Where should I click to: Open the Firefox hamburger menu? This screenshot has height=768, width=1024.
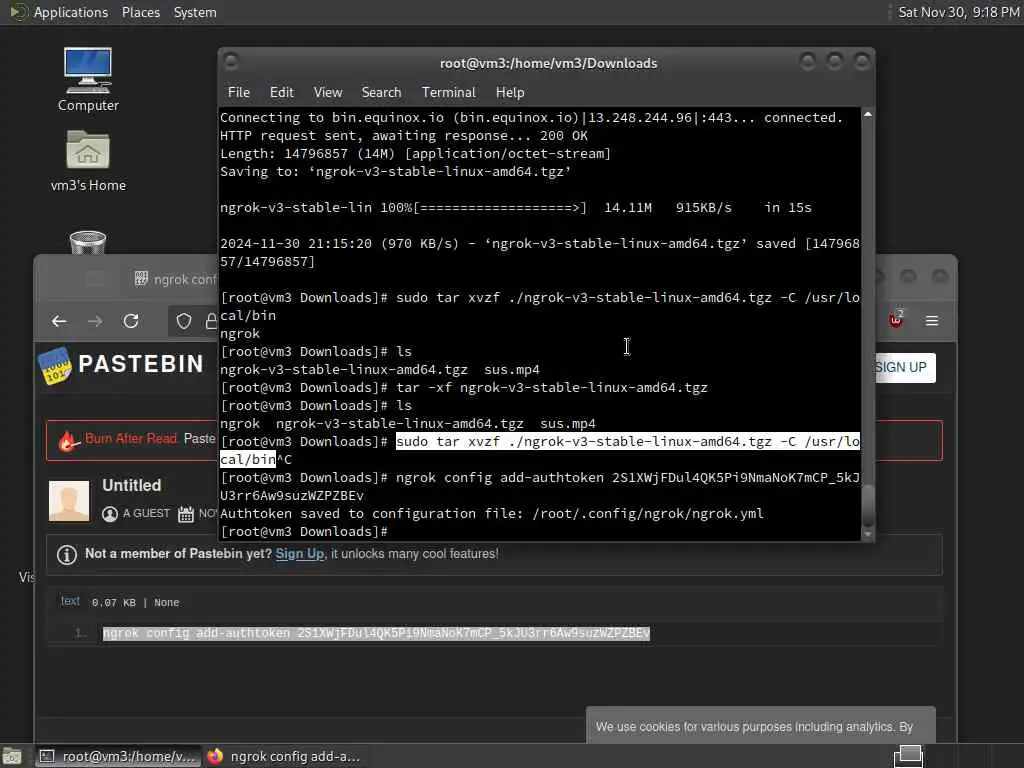pos(932,321)
